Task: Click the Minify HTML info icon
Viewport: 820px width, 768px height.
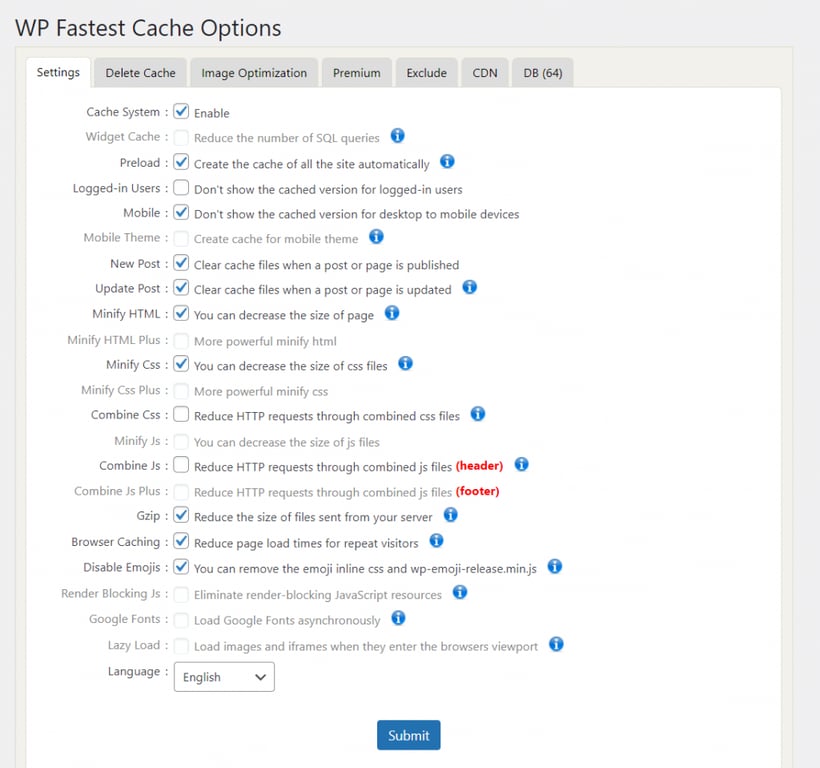Action: (x=391, y=313)
